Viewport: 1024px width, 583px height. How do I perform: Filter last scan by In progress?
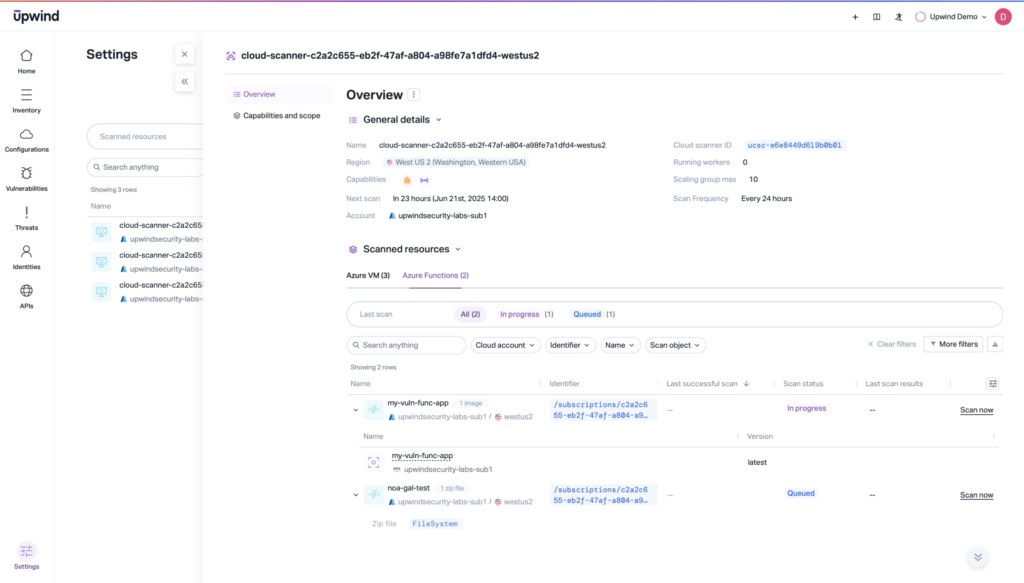(526, 314)
